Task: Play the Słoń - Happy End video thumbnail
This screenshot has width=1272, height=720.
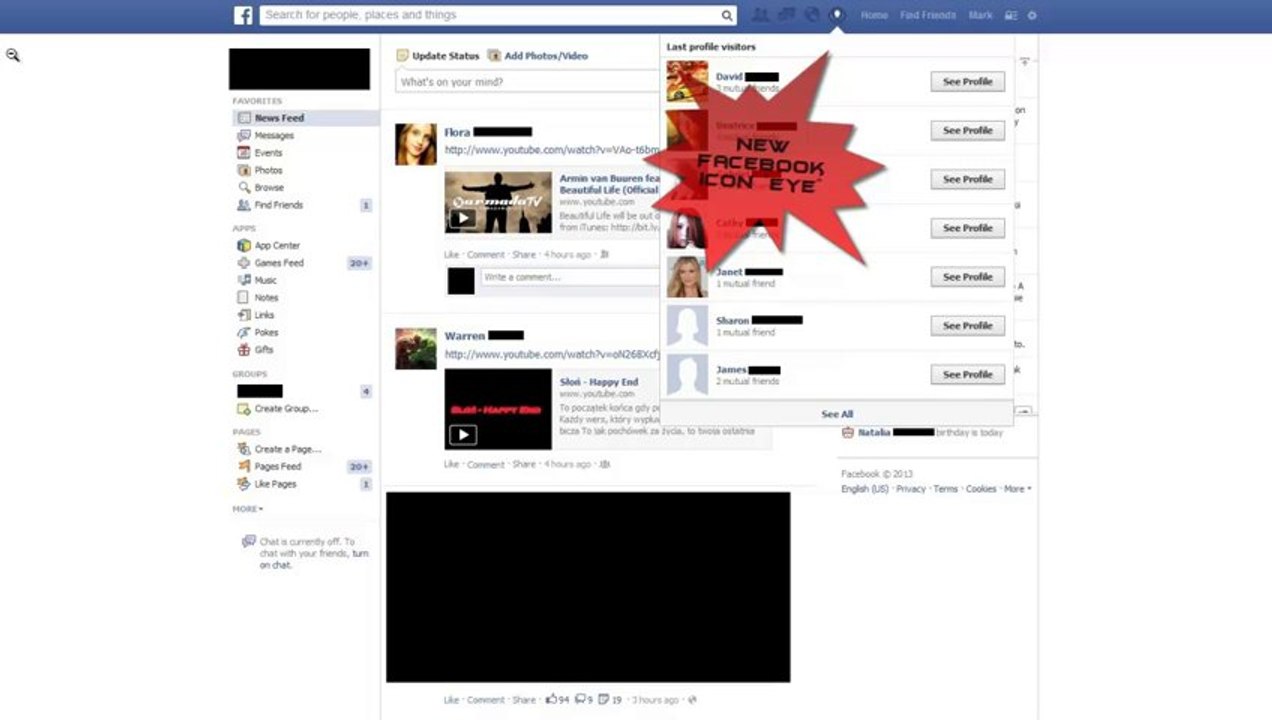Action: coord(498,409)
